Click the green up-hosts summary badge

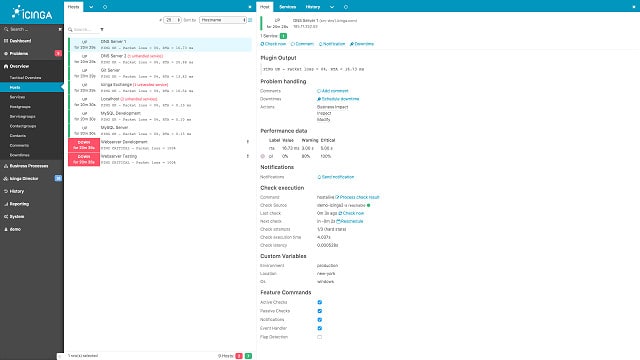click(x=248, y=356)
